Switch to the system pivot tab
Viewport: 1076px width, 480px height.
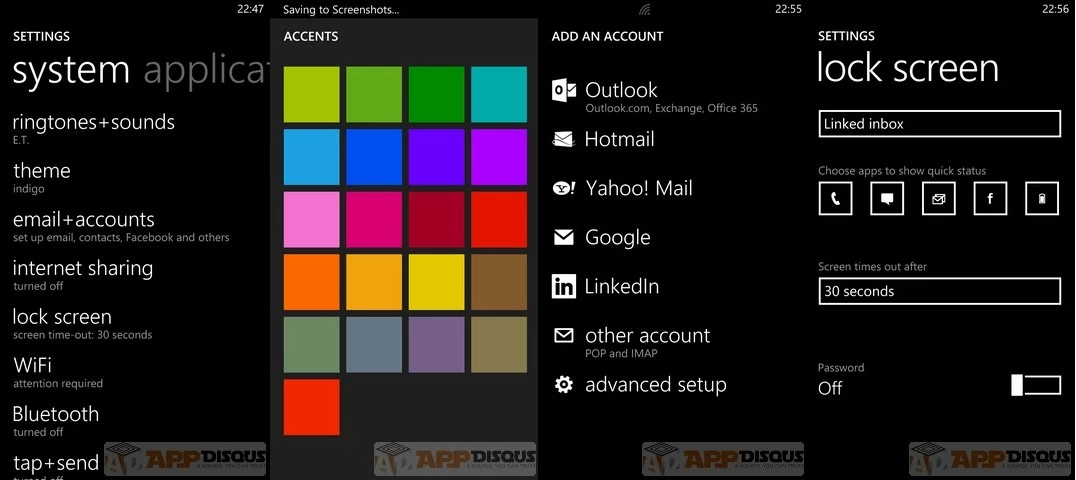point(71,69)
